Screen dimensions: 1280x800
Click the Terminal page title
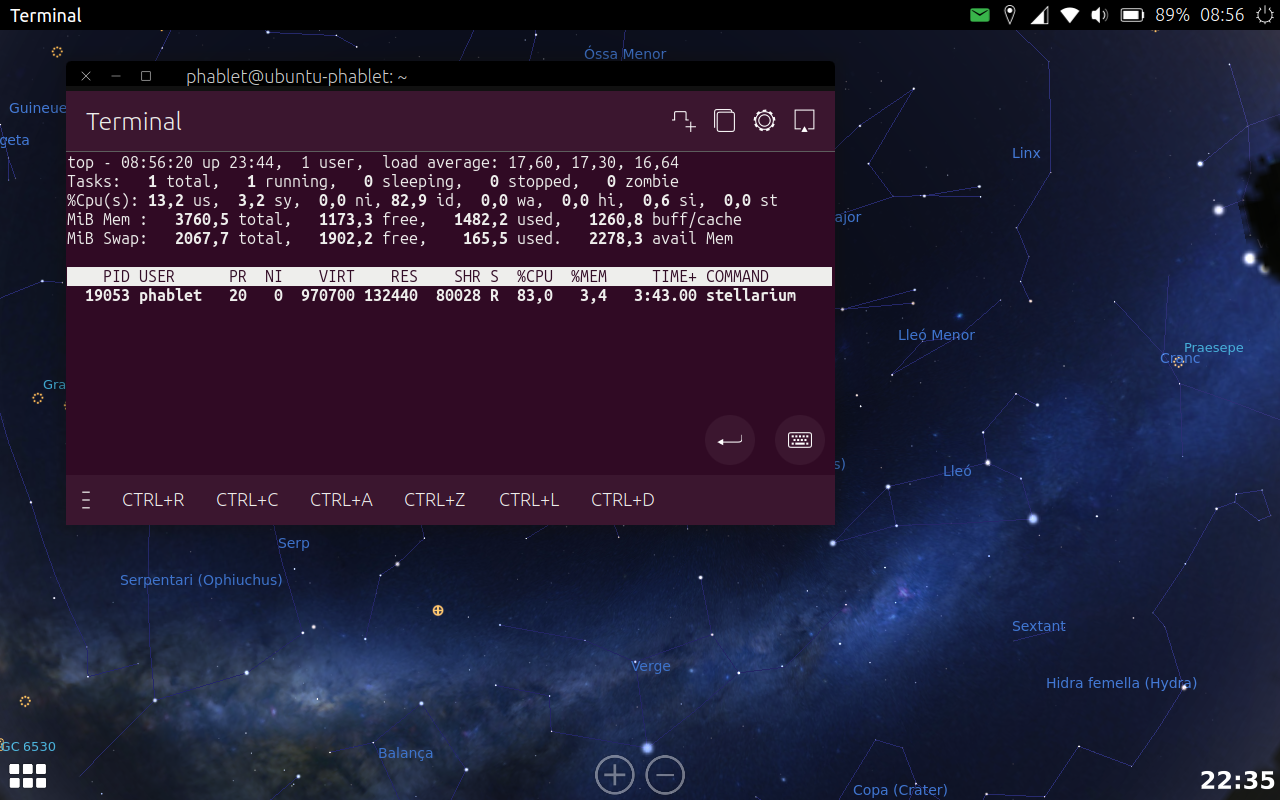coord(134,122)
